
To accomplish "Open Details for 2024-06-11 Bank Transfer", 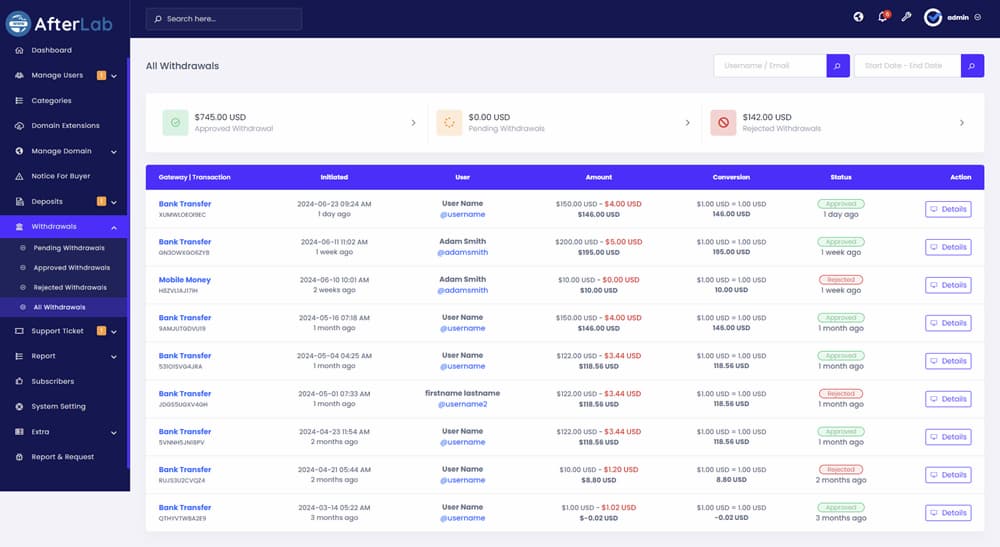I will tap(948, 247).
